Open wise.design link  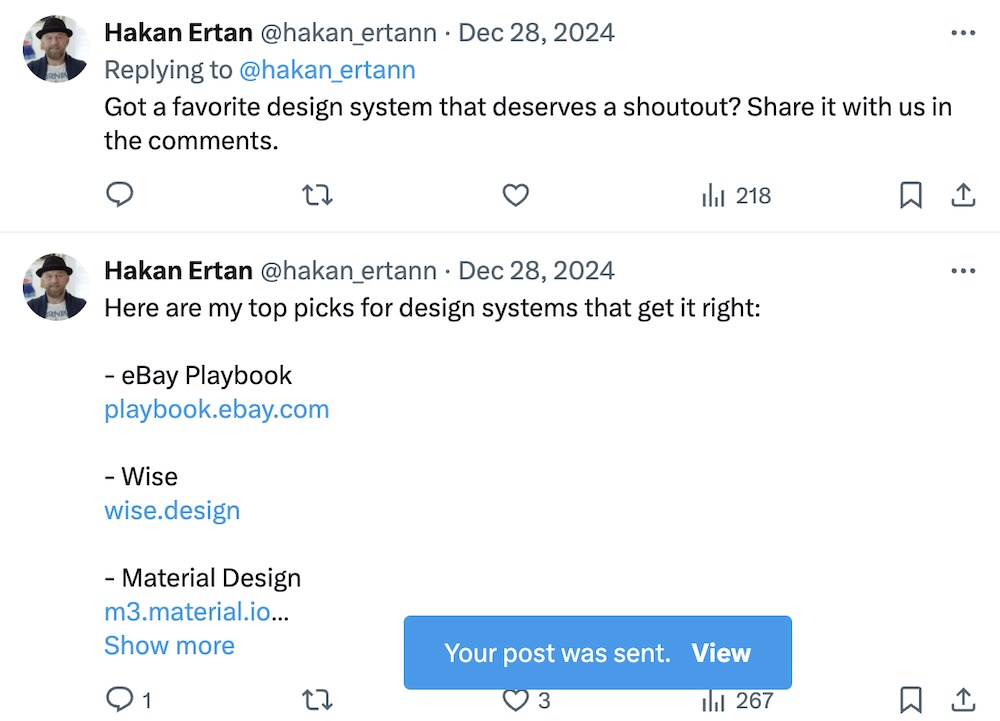[172, 510]
